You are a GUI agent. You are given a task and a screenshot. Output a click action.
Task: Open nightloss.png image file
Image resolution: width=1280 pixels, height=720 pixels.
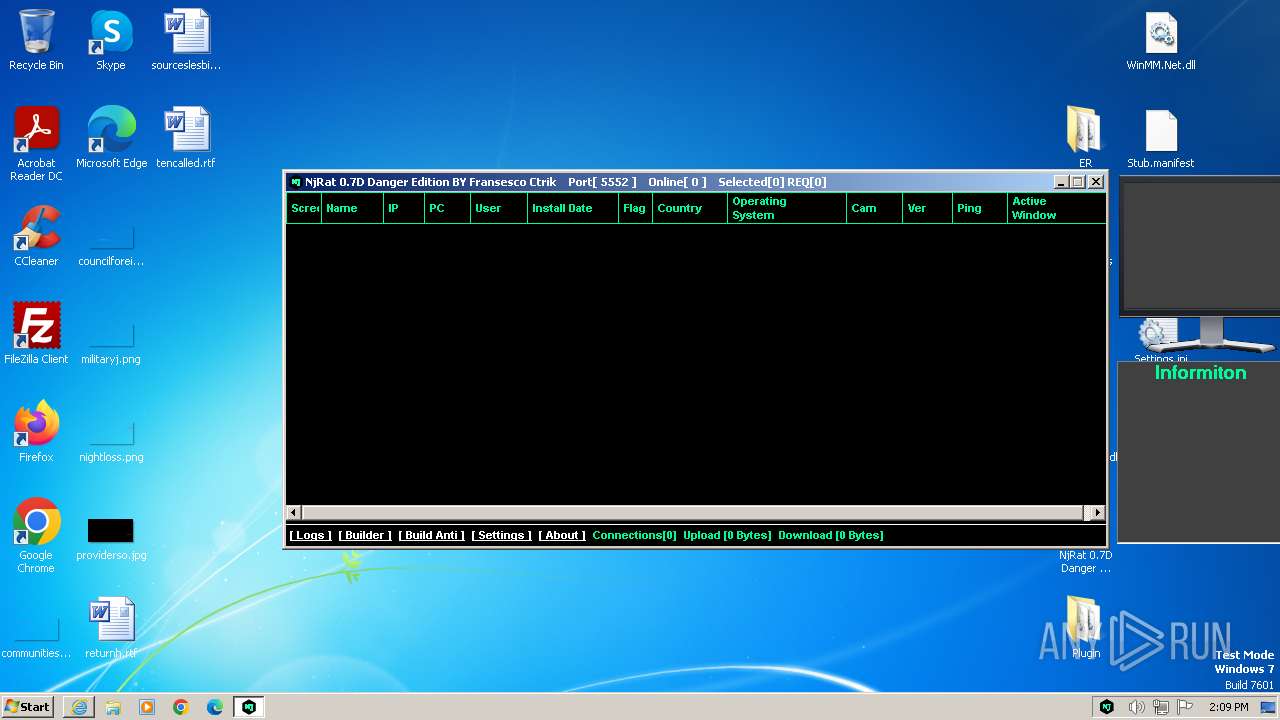111,442
